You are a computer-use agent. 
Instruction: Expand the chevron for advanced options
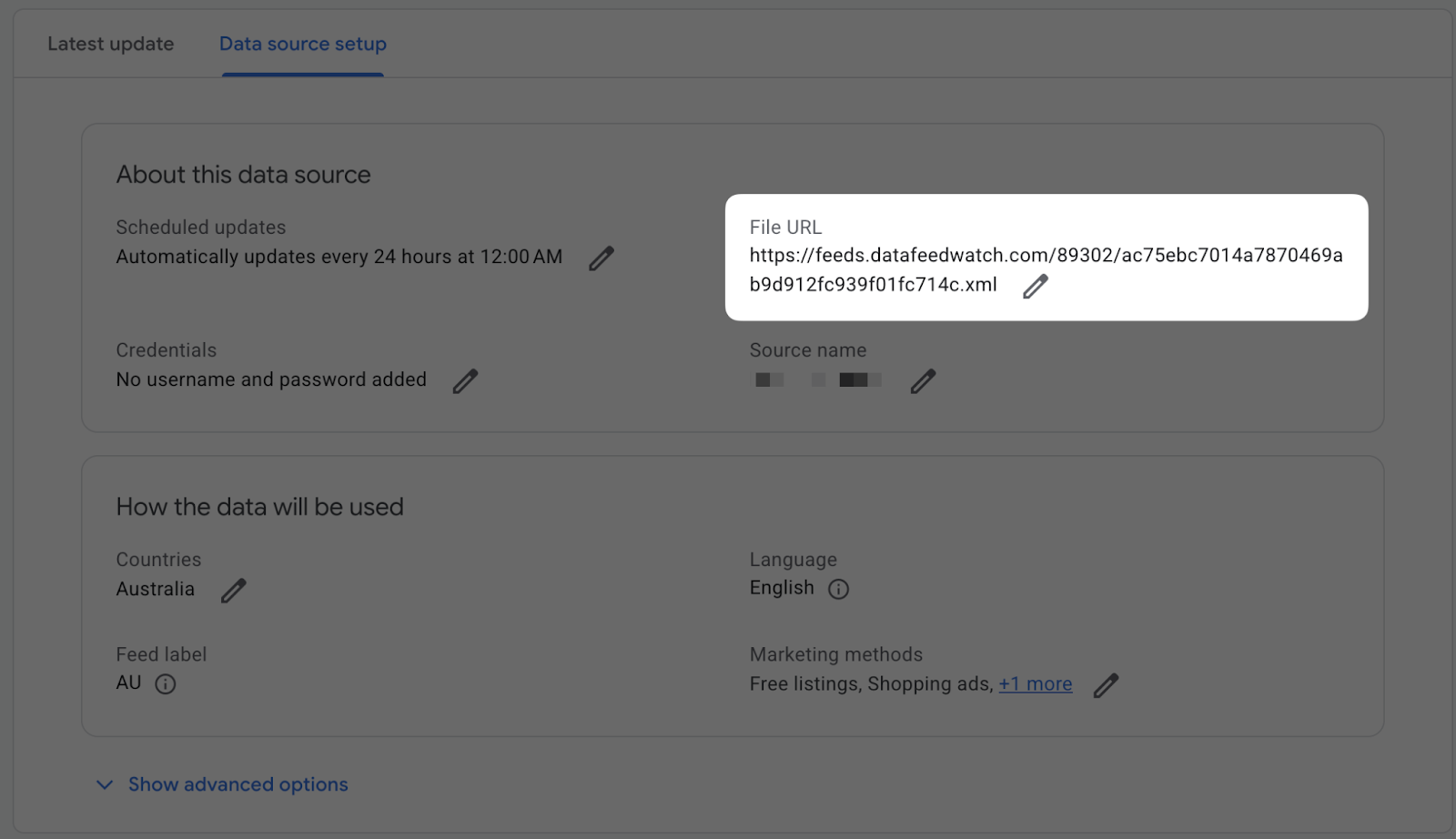(105, 785)
